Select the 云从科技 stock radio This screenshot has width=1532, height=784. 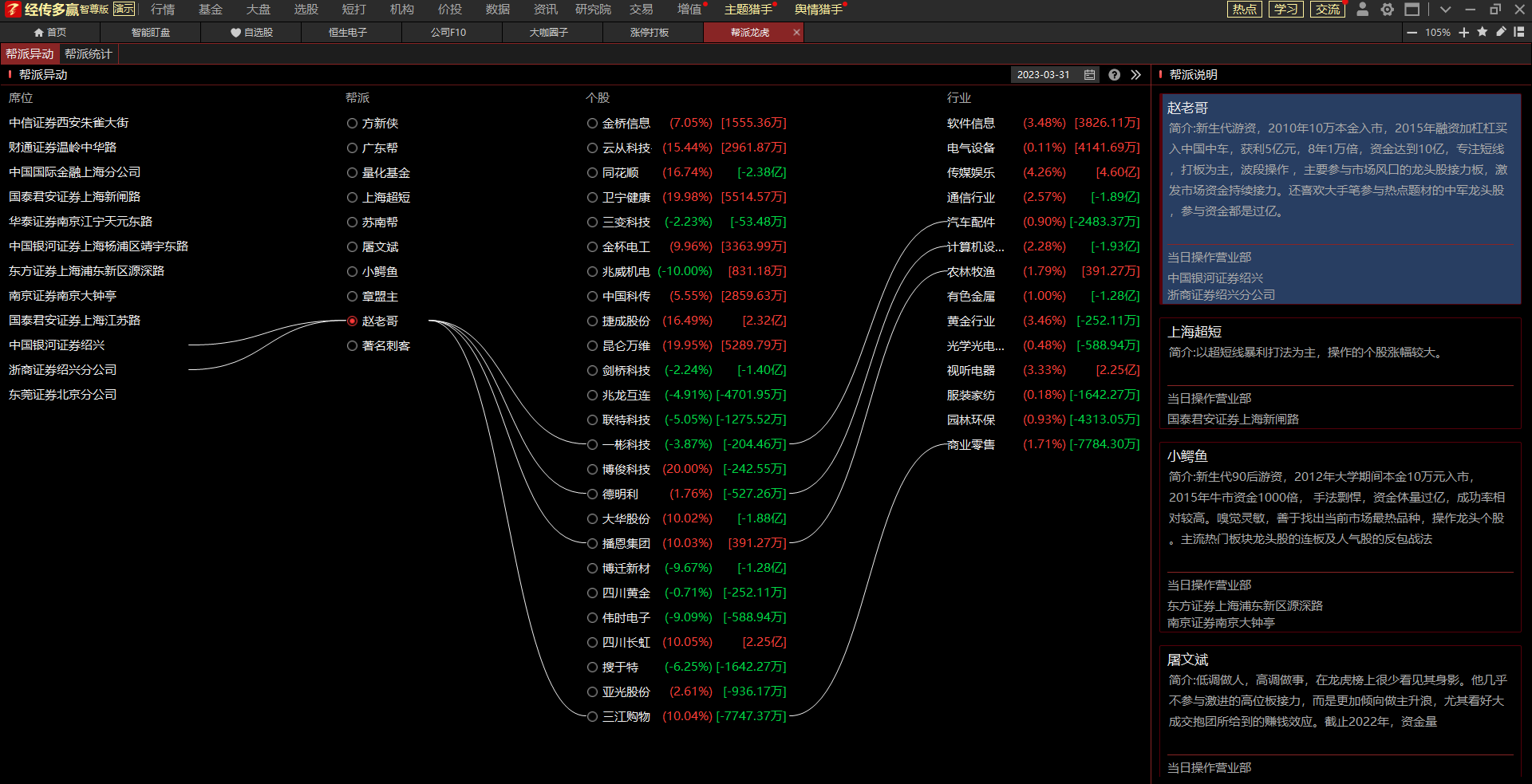(x=592, y=148)
